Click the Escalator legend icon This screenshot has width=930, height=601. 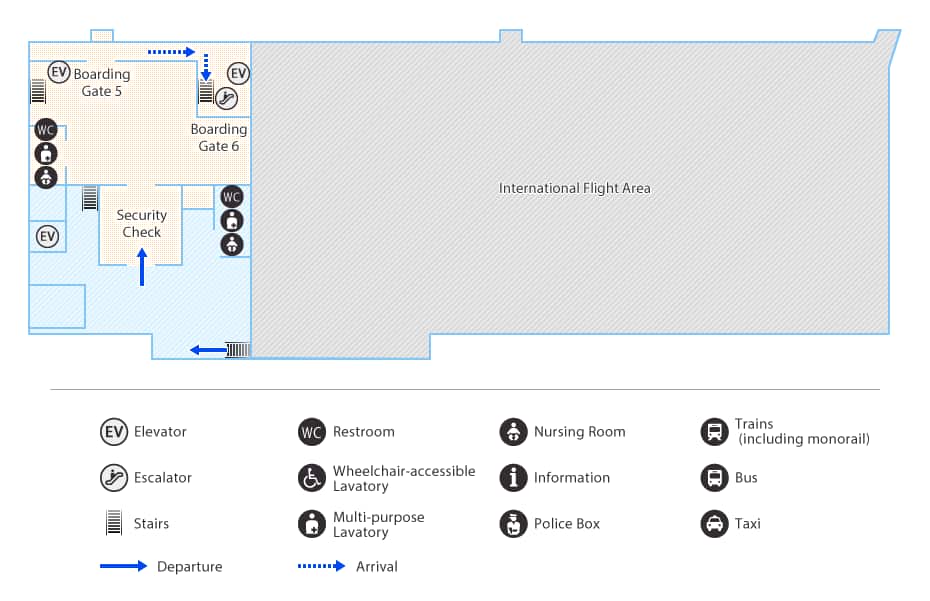(x=114, y=478)
